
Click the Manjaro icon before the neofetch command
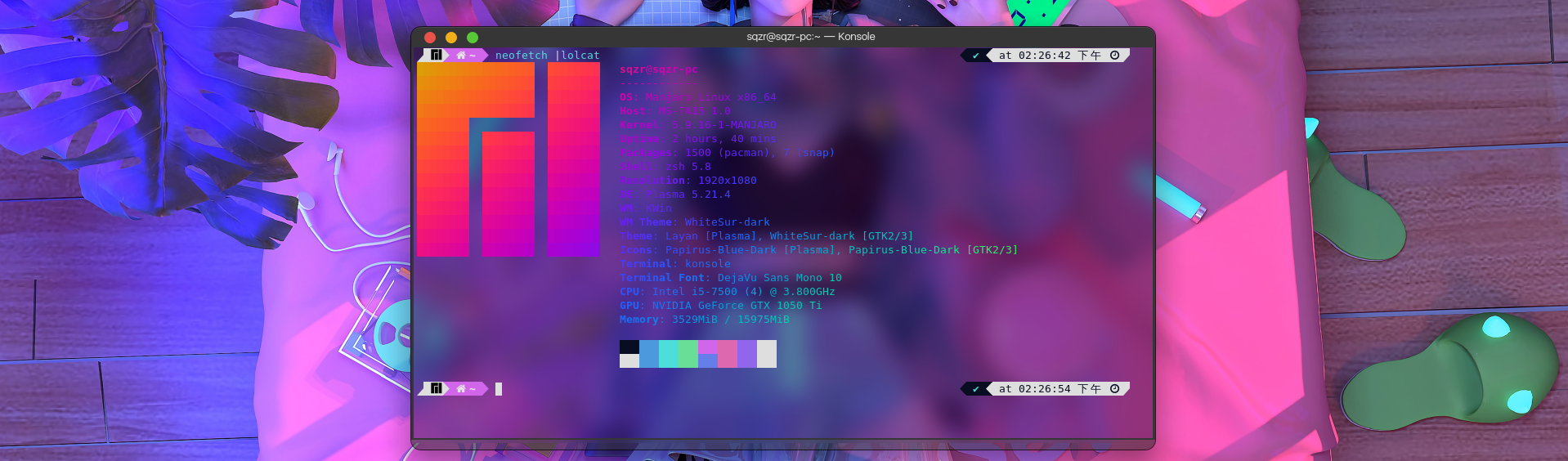pyautogui.click(x=436, y=55)
